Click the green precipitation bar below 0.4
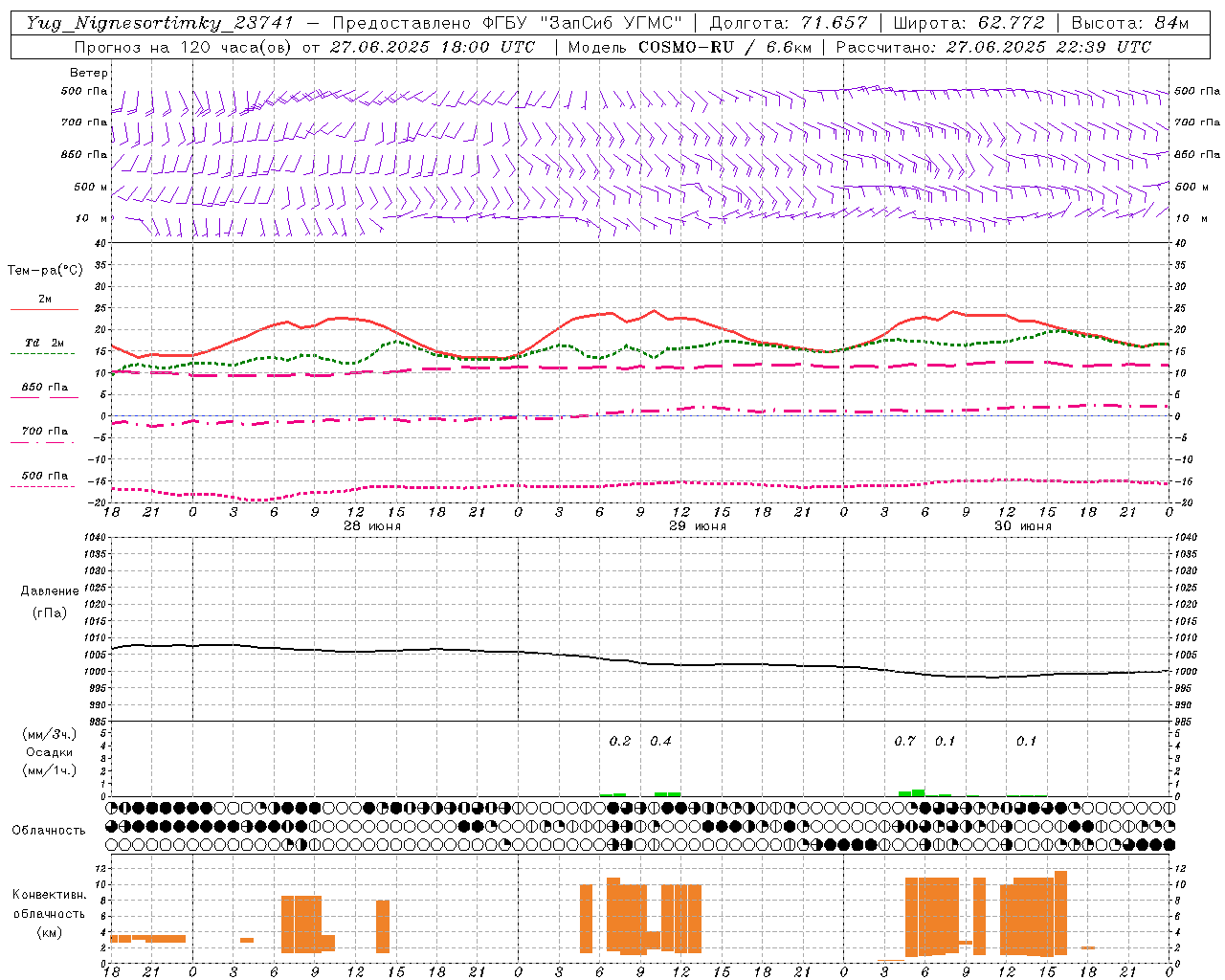Viewport: 1225px width, 980px height. 667,794
